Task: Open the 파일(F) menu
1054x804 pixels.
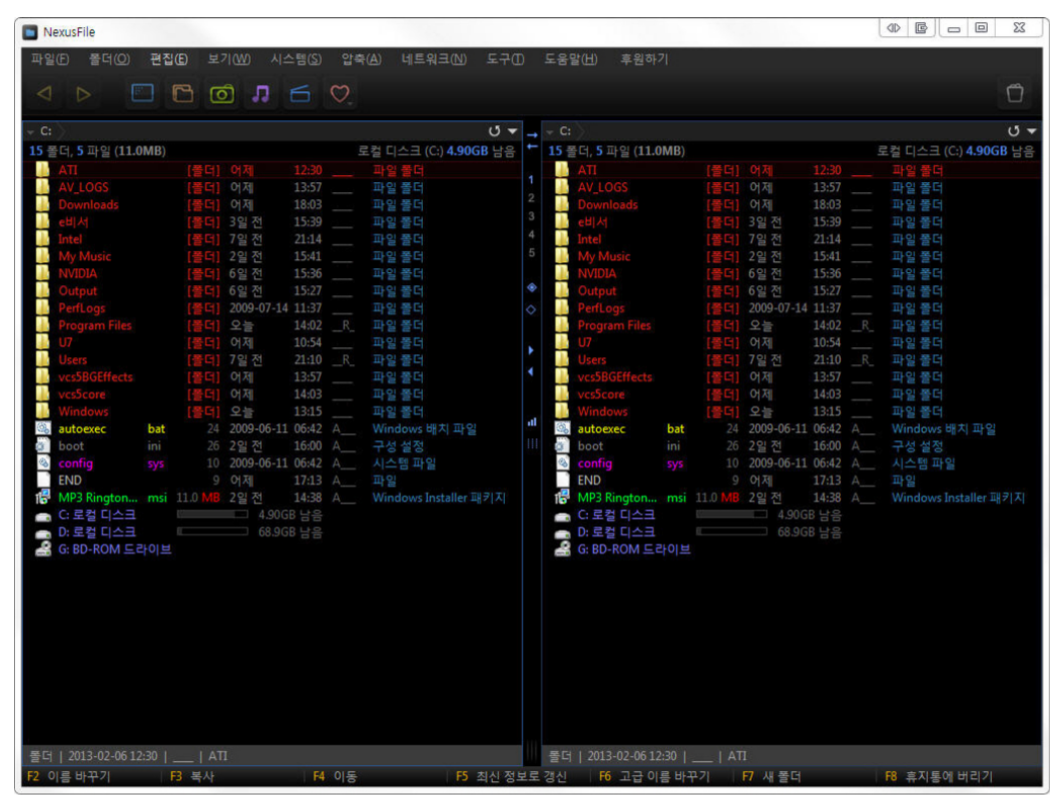Action: pos(50,59)
